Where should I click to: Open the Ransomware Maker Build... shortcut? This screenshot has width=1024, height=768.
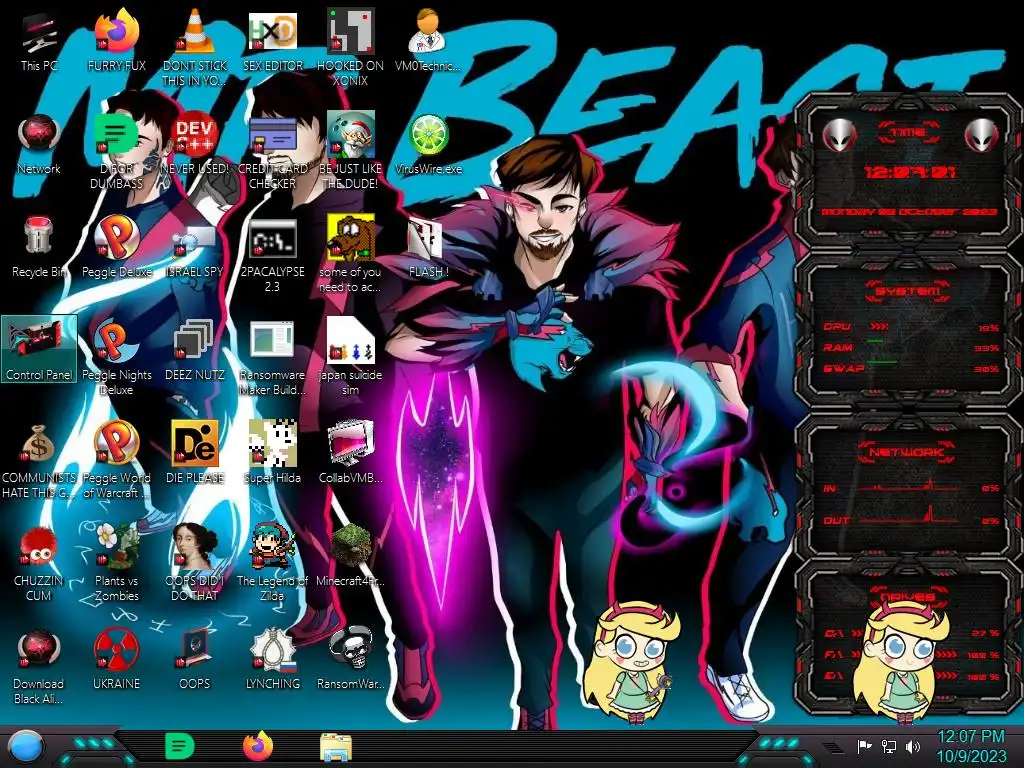[x=272, y=357]
